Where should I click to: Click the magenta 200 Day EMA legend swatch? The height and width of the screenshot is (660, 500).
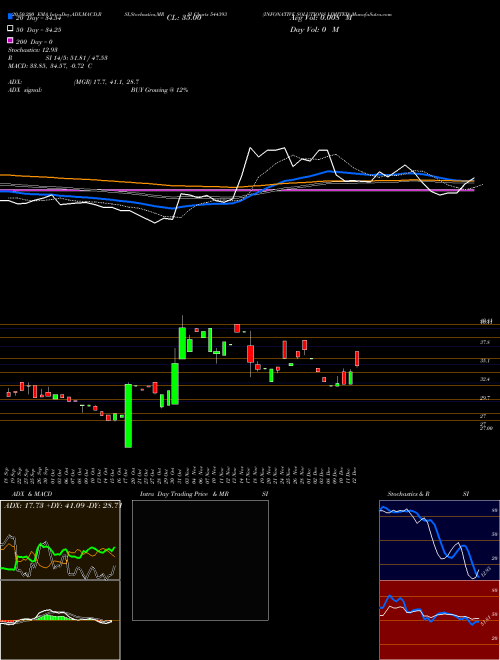click(10, 40)
